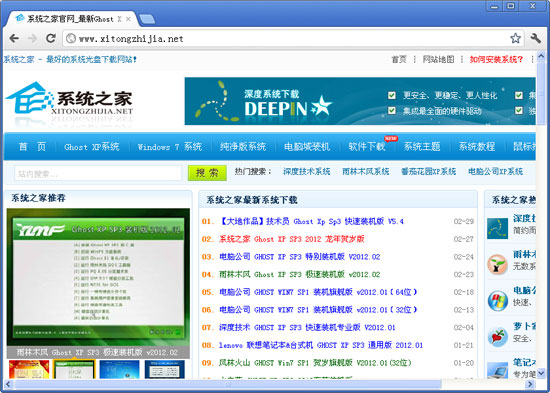Viewport: 550px width, 393px height.
Task: Click the 更安全、更稳定、更人性化 banner checkbox
Action: coord(392,95)
